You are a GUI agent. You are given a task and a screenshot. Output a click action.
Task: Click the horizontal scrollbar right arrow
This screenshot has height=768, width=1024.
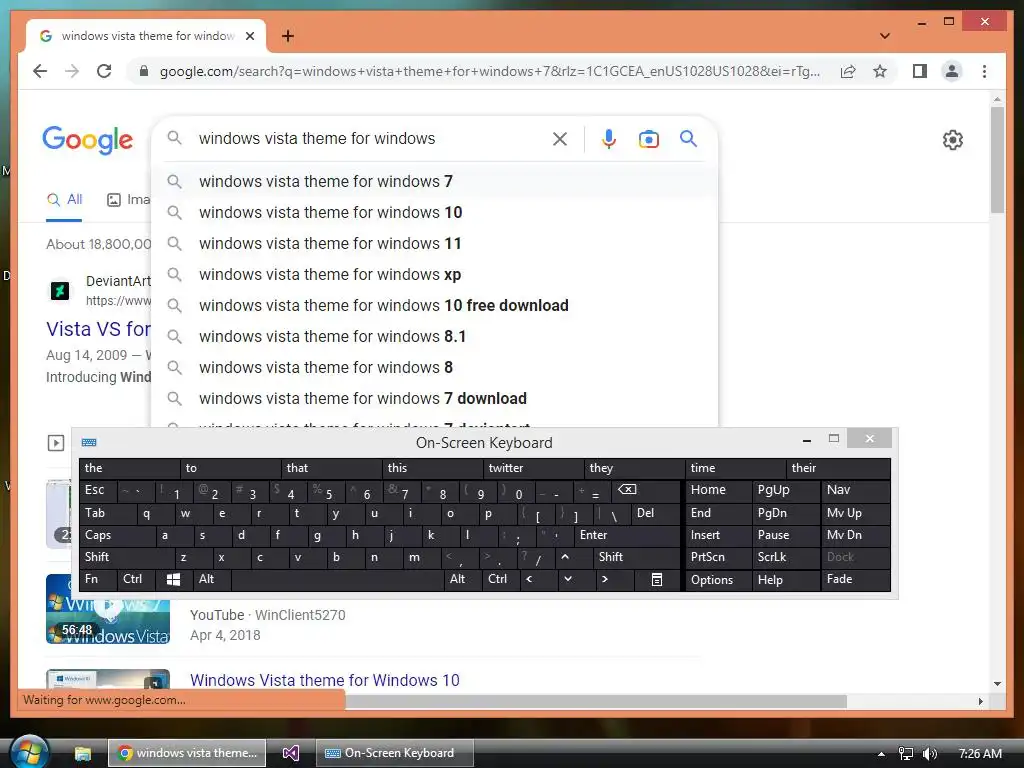tap(980, 701)
